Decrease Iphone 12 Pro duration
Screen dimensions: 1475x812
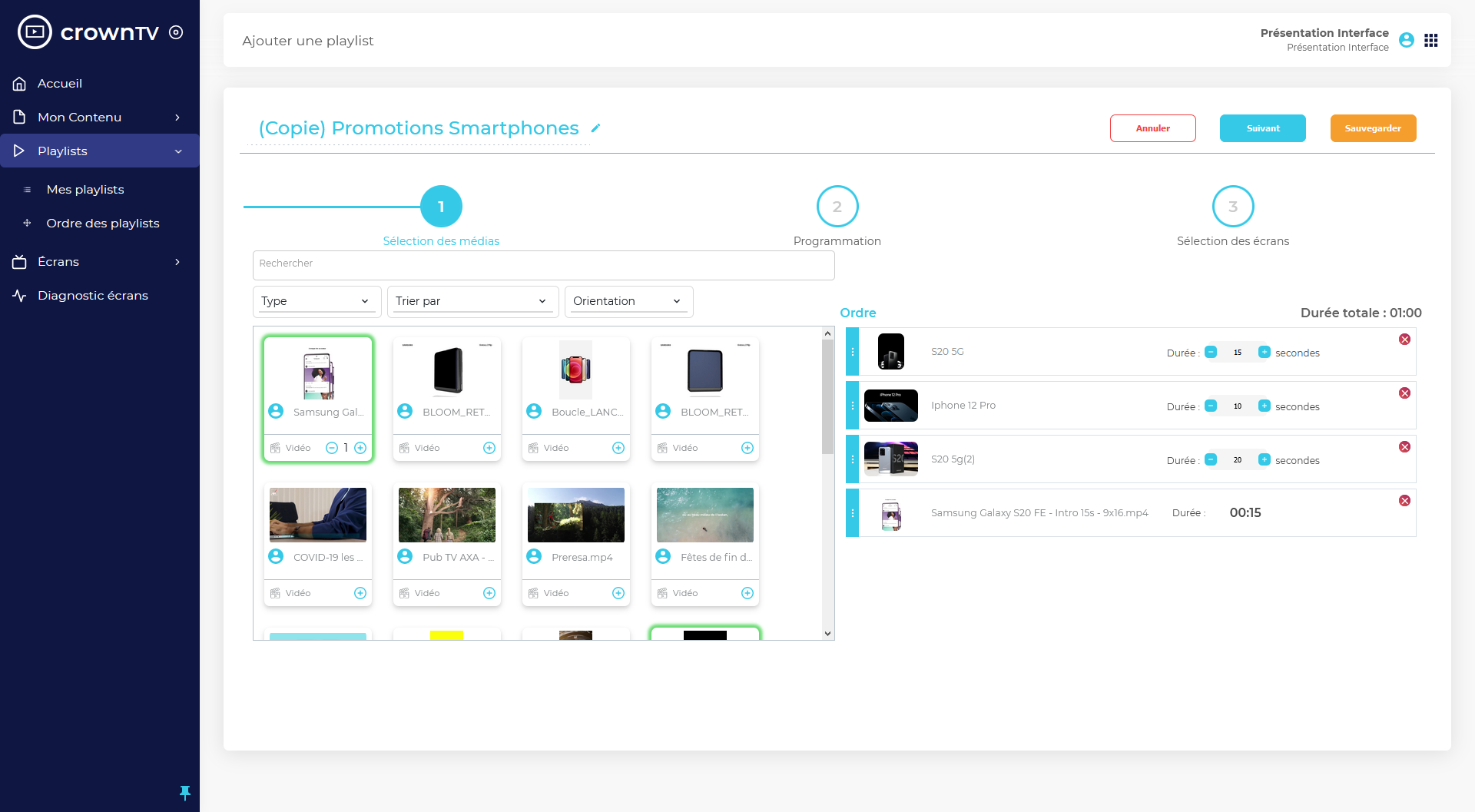point(1211,406)
